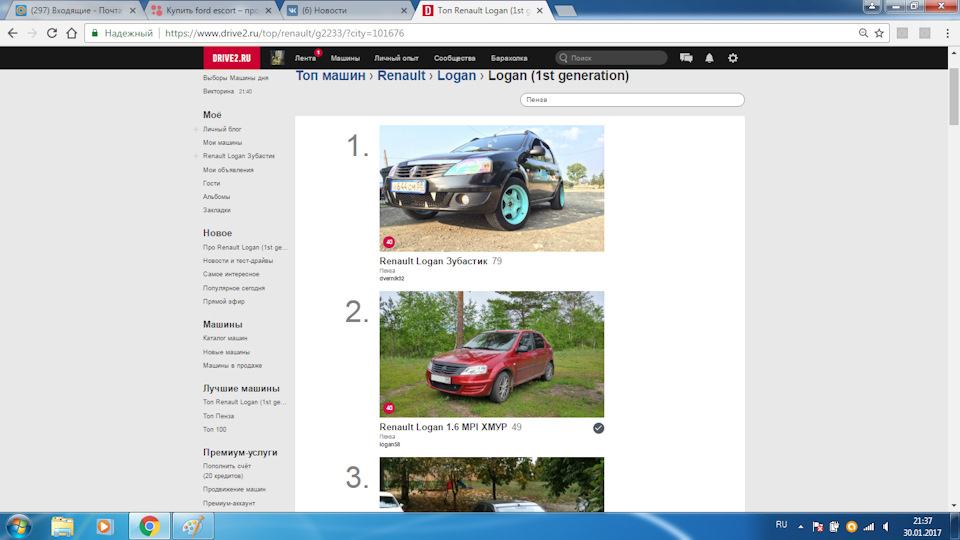
Task: Click the zoom magnifier icon in the address bar
Action: (x=863, y=33)
